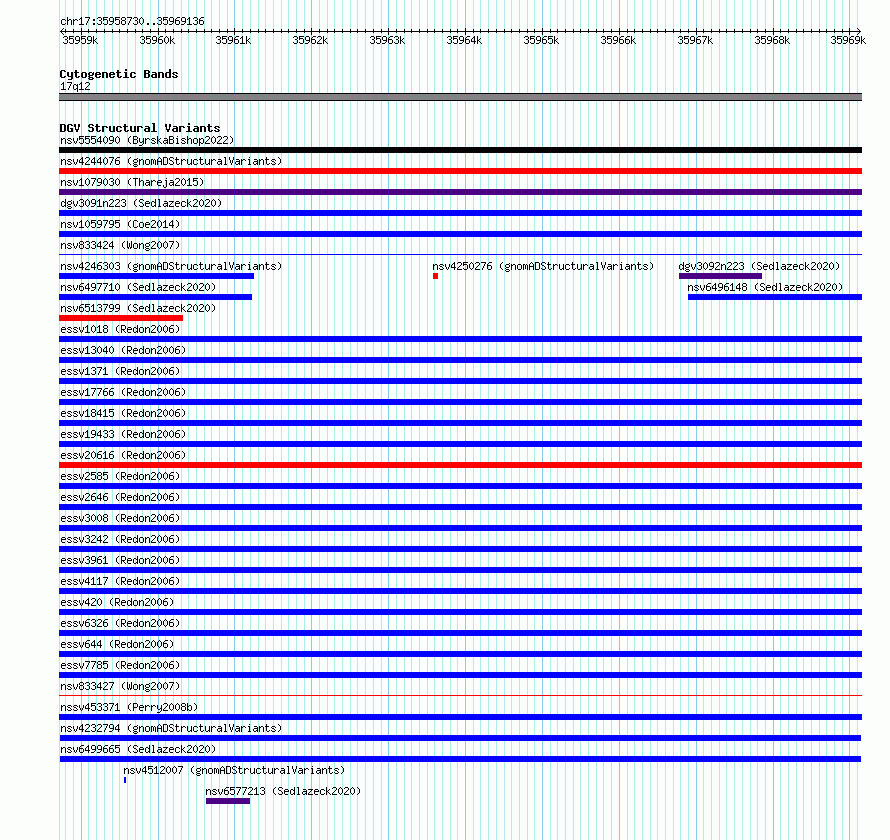Click the Cytogenetic Bands track title
Screen dimensions: 890x840
(119, 74)
